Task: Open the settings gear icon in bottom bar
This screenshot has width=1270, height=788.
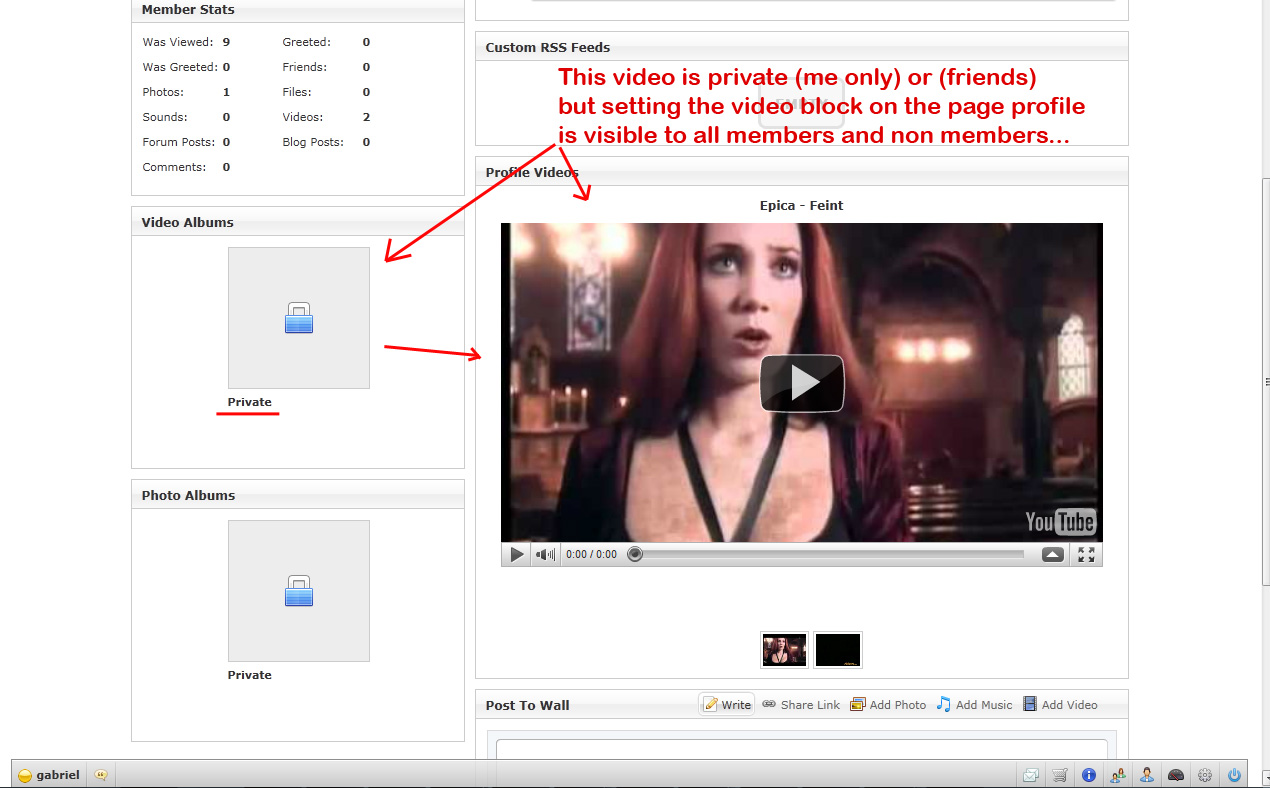Action: [x=1205, y=775]
